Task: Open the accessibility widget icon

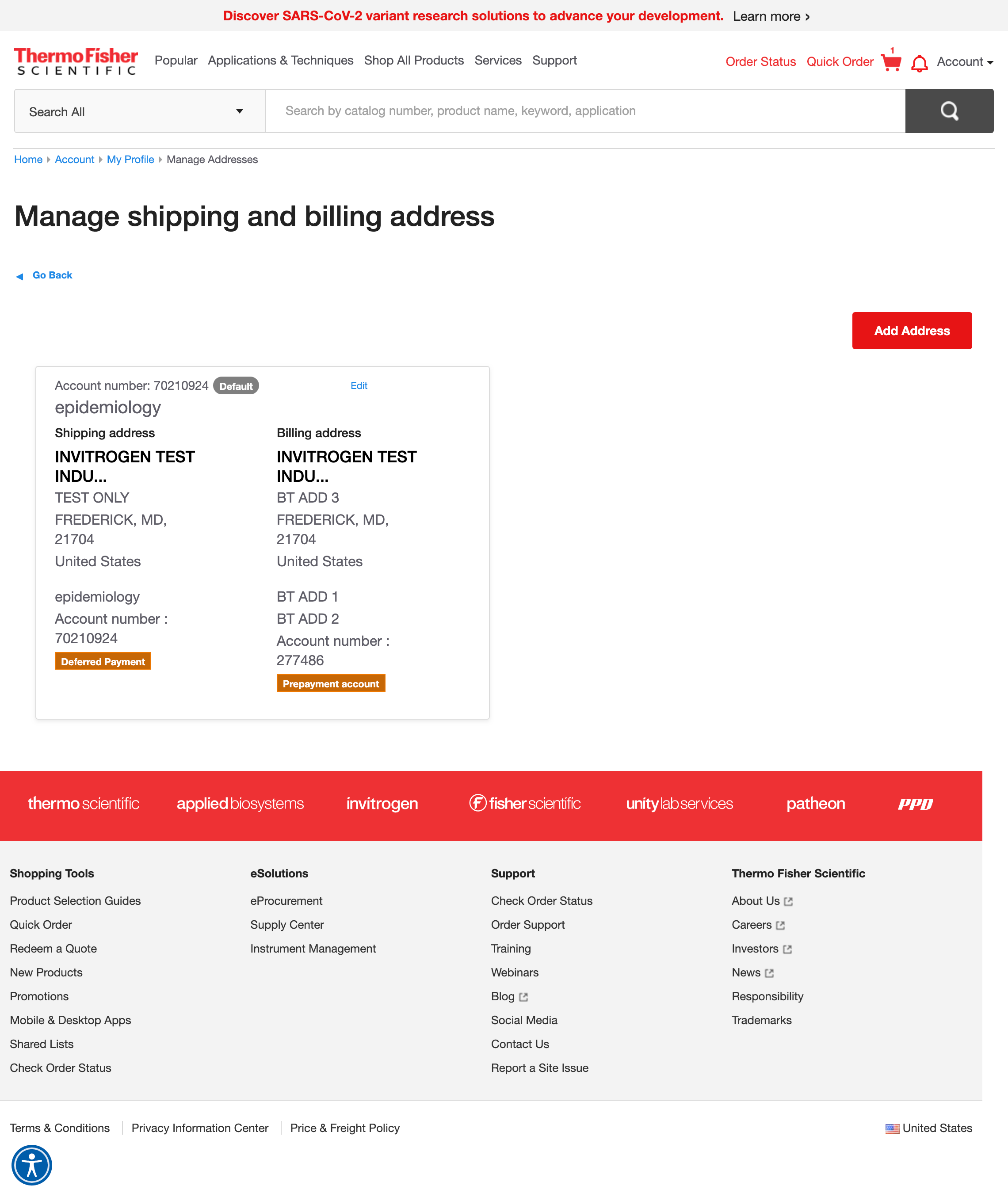Action: 33,1164
